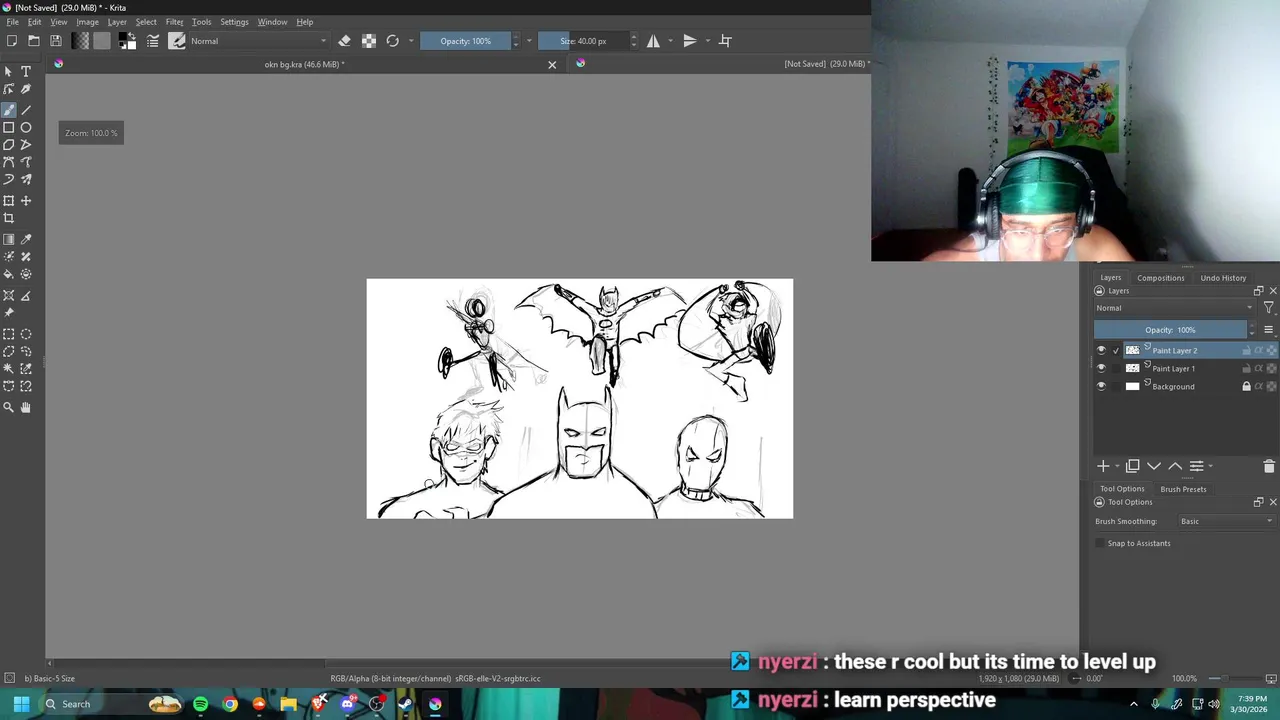Screen dimensions: 1280x720
Task: Hide Paint Layer 1 with eye icon
Action: [1101, 368]
